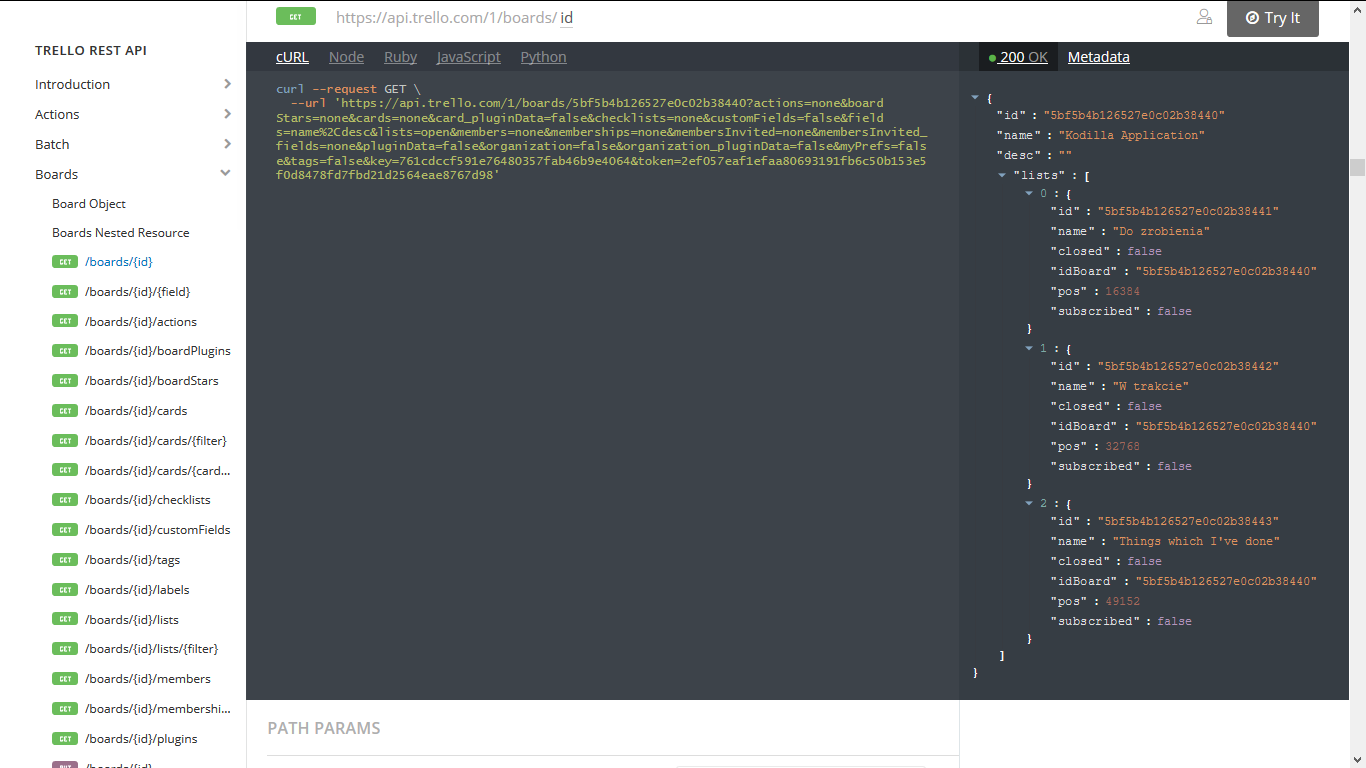Click the pos value 49152
Image resolution: width=1366 pixels, height=768 pixels.
tap(1122, 601)
